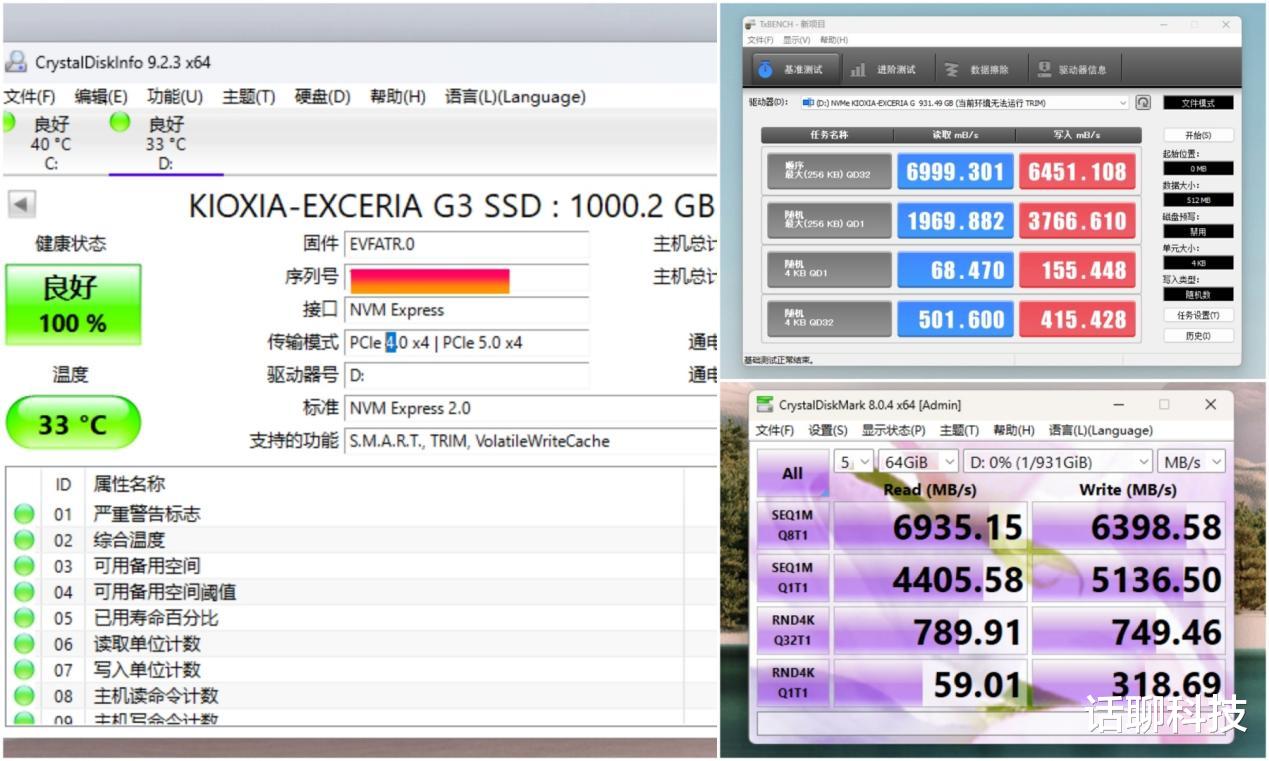Click the green indicator for attribute 01
1269x761 pixels.
coord(24,514)
